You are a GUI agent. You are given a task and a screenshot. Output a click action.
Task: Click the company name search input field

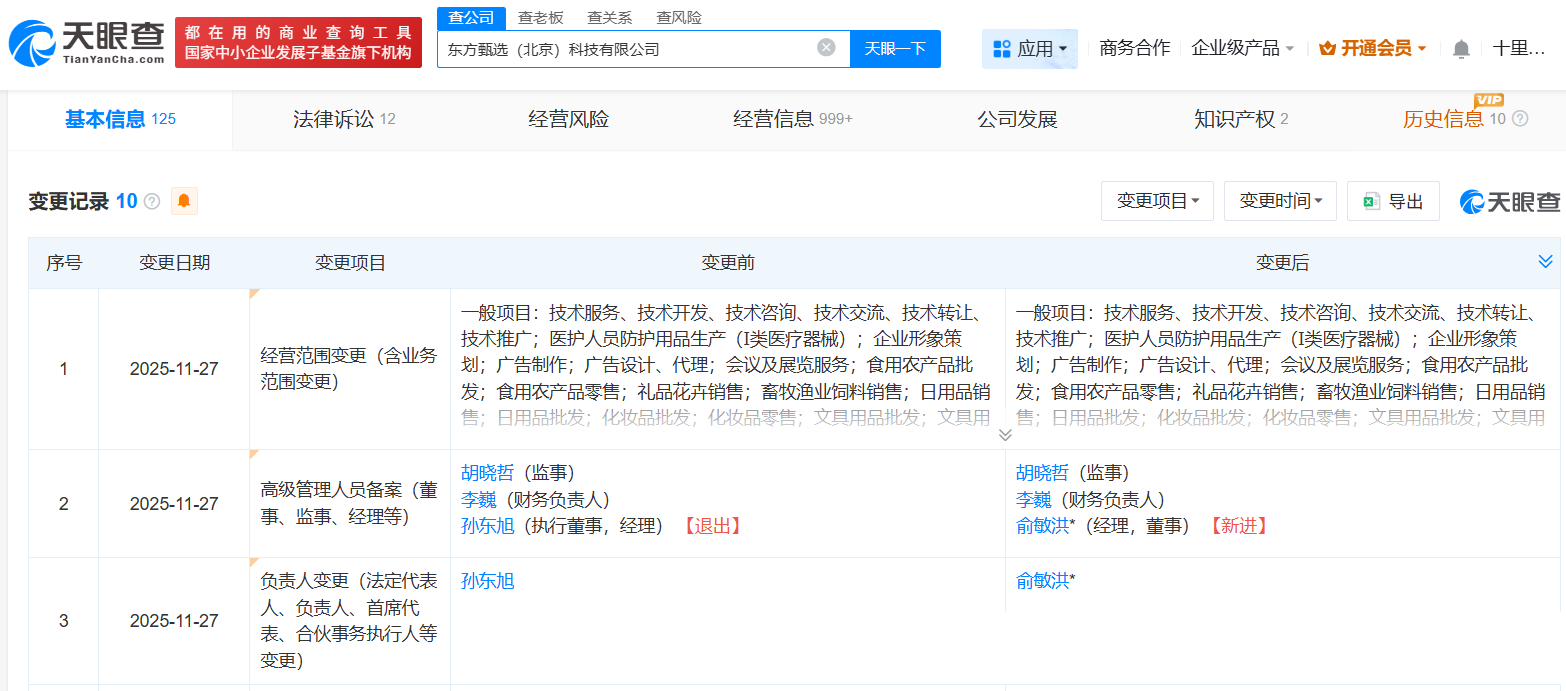pos(625,48)
